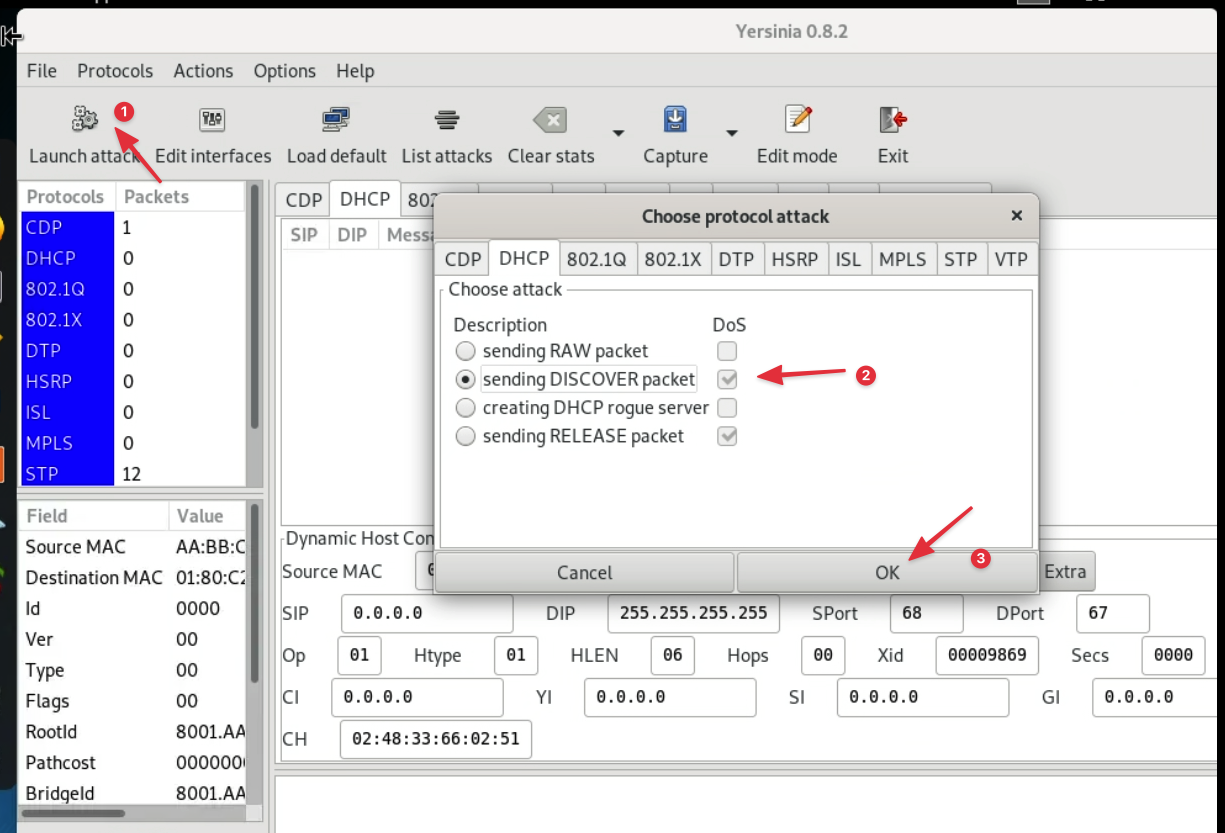Select creating DHCP rogue server option
This screenshot has height=833, width=1225.
465,408
